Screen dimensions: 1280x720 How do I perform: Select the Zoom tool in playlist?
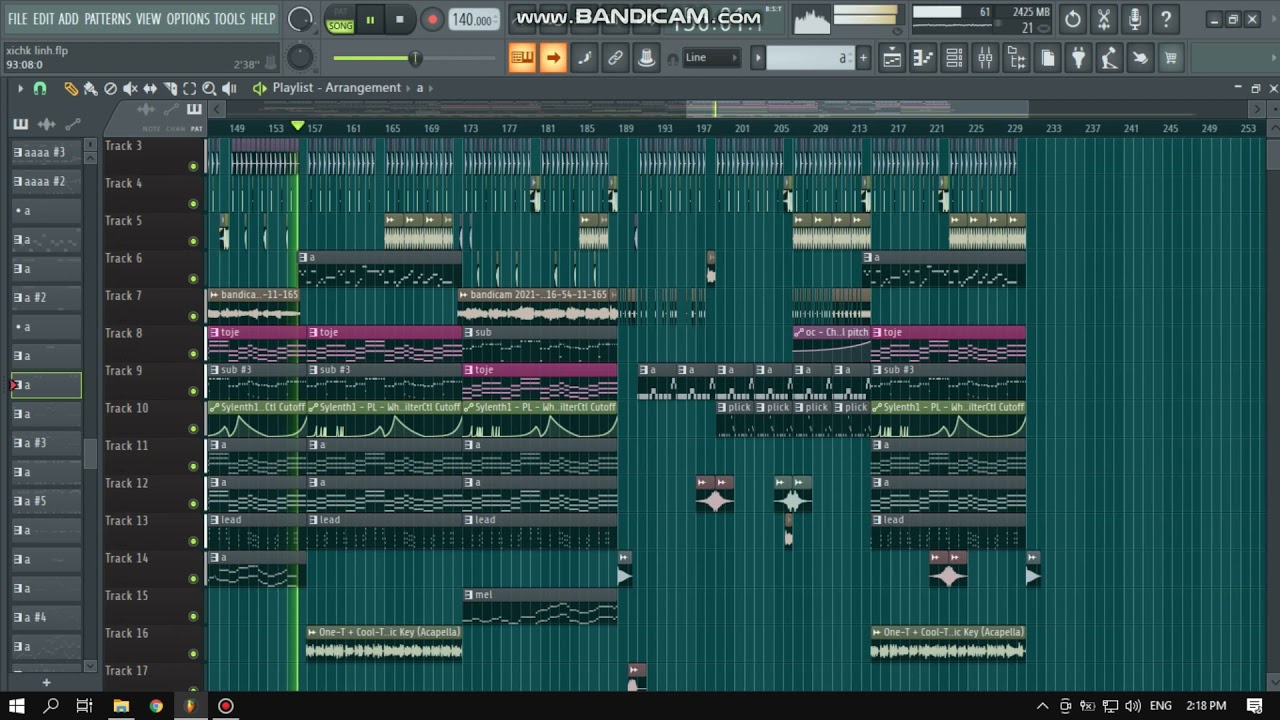point(209,88)
